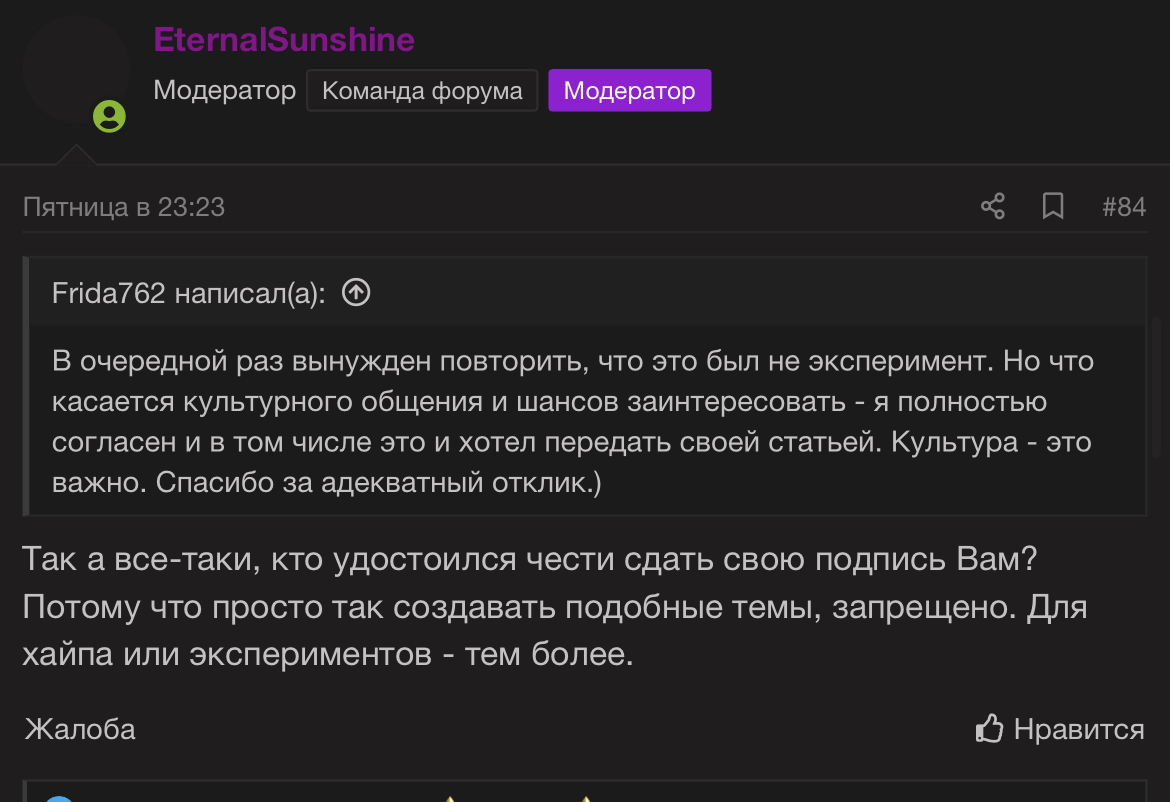The width and height of the screenshot is (1170, 802).
Task: Bookmark this post with the bookmark icon
Action: [1052, 207]
